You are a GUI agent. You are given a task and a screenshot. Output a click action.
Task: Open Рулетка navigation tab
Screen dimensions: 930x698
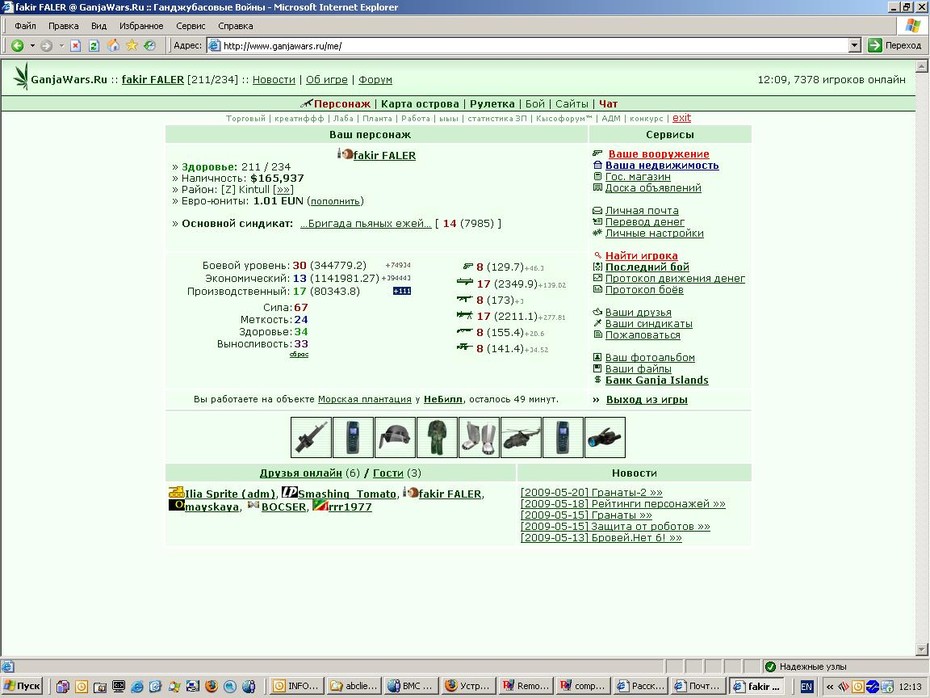click(492, 104)
